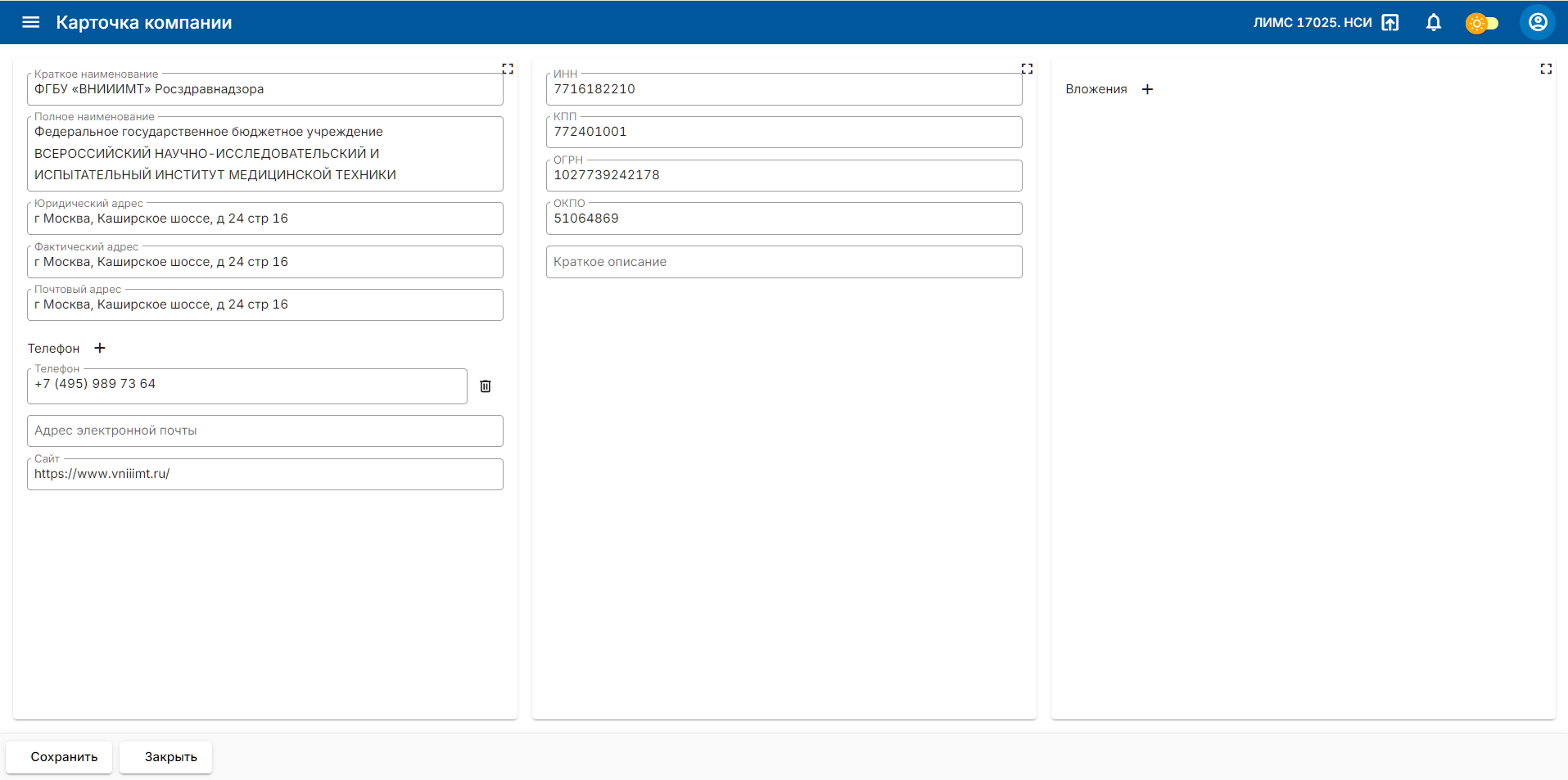Add a new phone with plus icon
This screenshot has width=1568, height=780.
(x=100, y=348)
